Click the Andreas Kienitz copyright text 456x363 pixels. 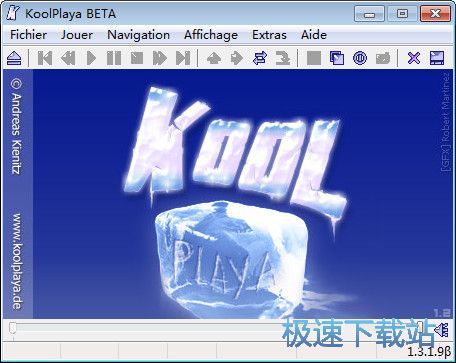click(x=16, y=126)
